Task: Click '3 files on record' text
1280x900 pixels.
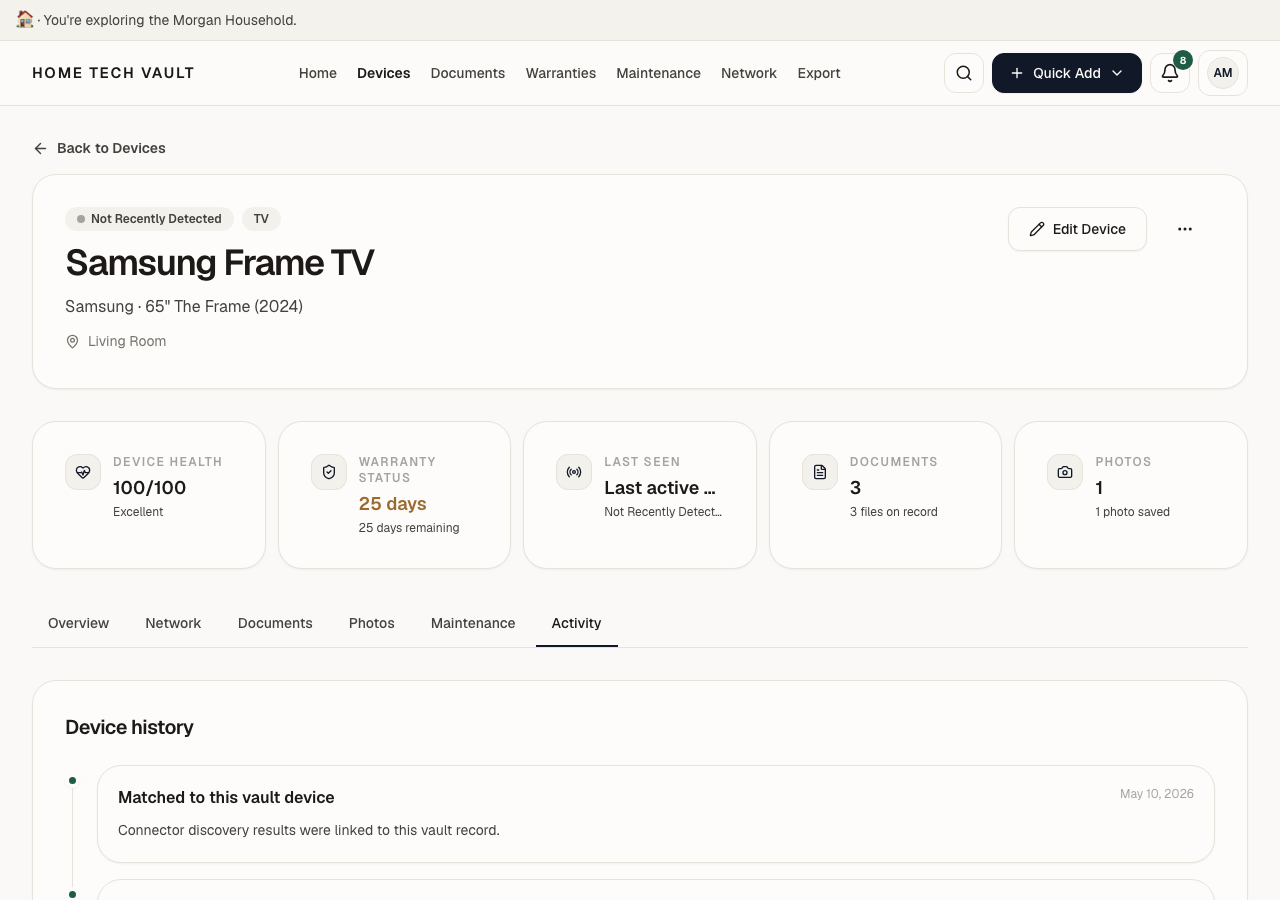Action: [x=894, y=512]
